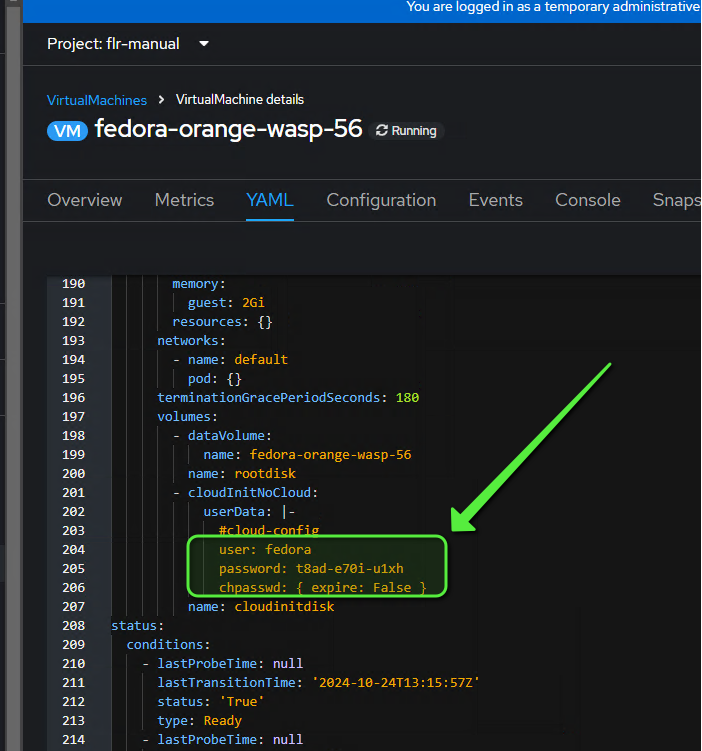
Task: Click the "status: 'True'" line
Action: [211, 702]
